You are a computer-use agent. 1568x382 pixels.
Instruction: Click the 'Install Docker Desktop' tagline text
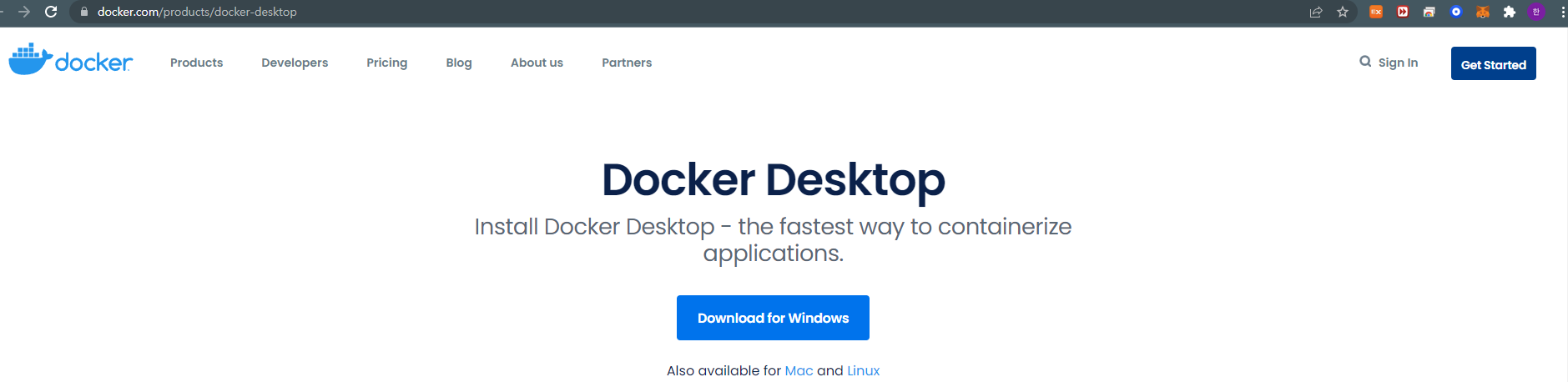(x=773, y=239)
